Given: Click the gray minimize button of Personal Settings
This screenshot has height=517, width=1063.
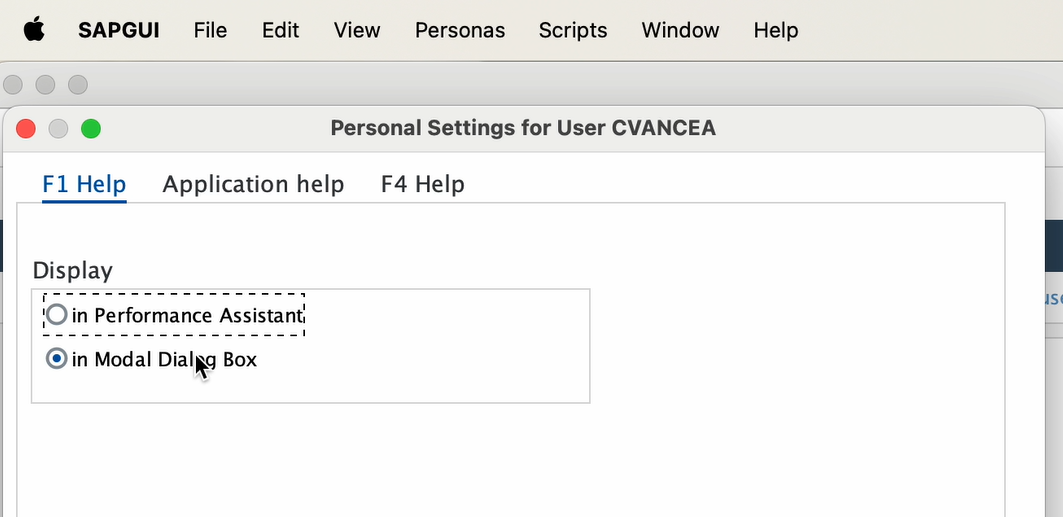Looking at the screenshot, I should point(58,128).
